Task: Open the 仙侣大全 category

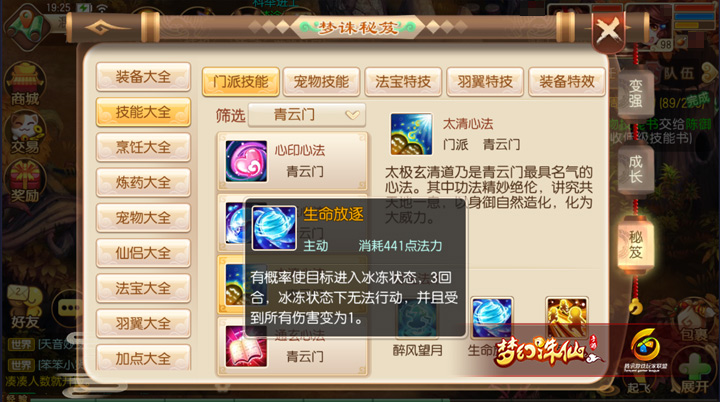Action: 143,253
